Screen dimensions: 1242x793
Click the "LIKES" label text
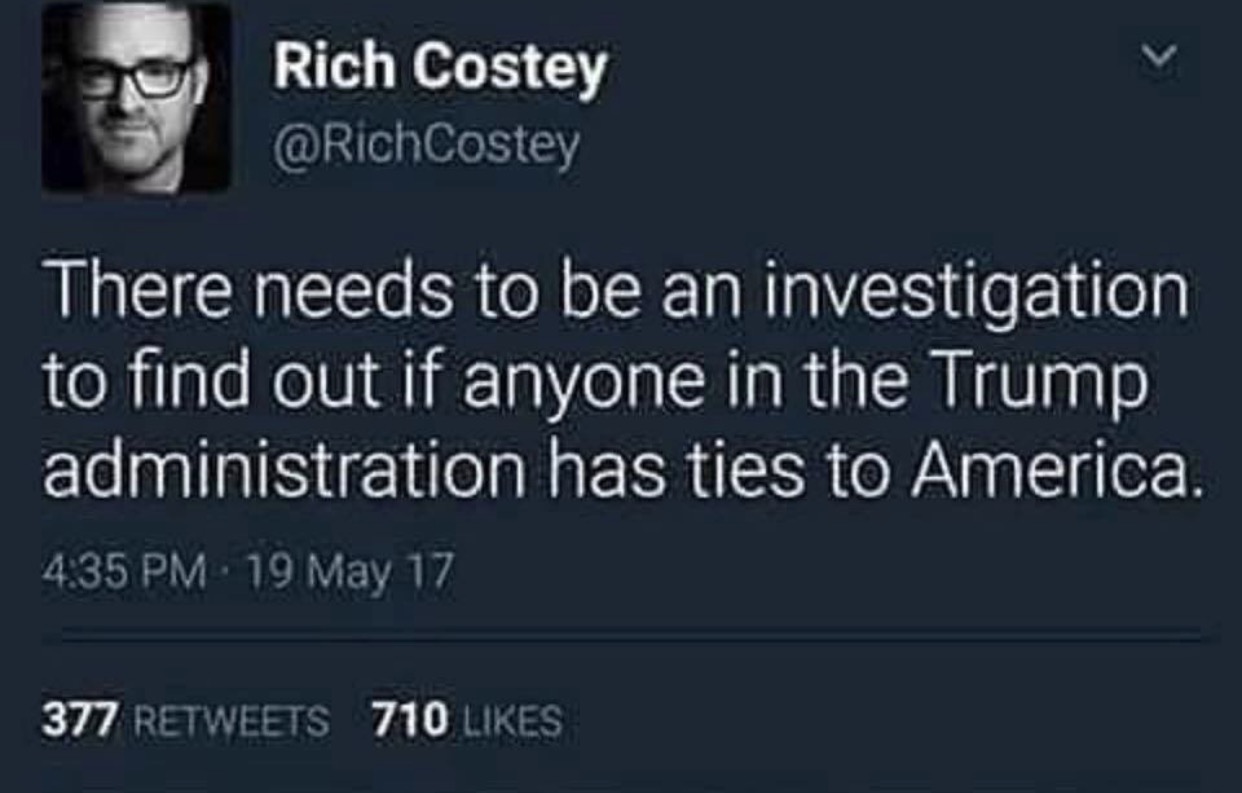click(512, 720)
